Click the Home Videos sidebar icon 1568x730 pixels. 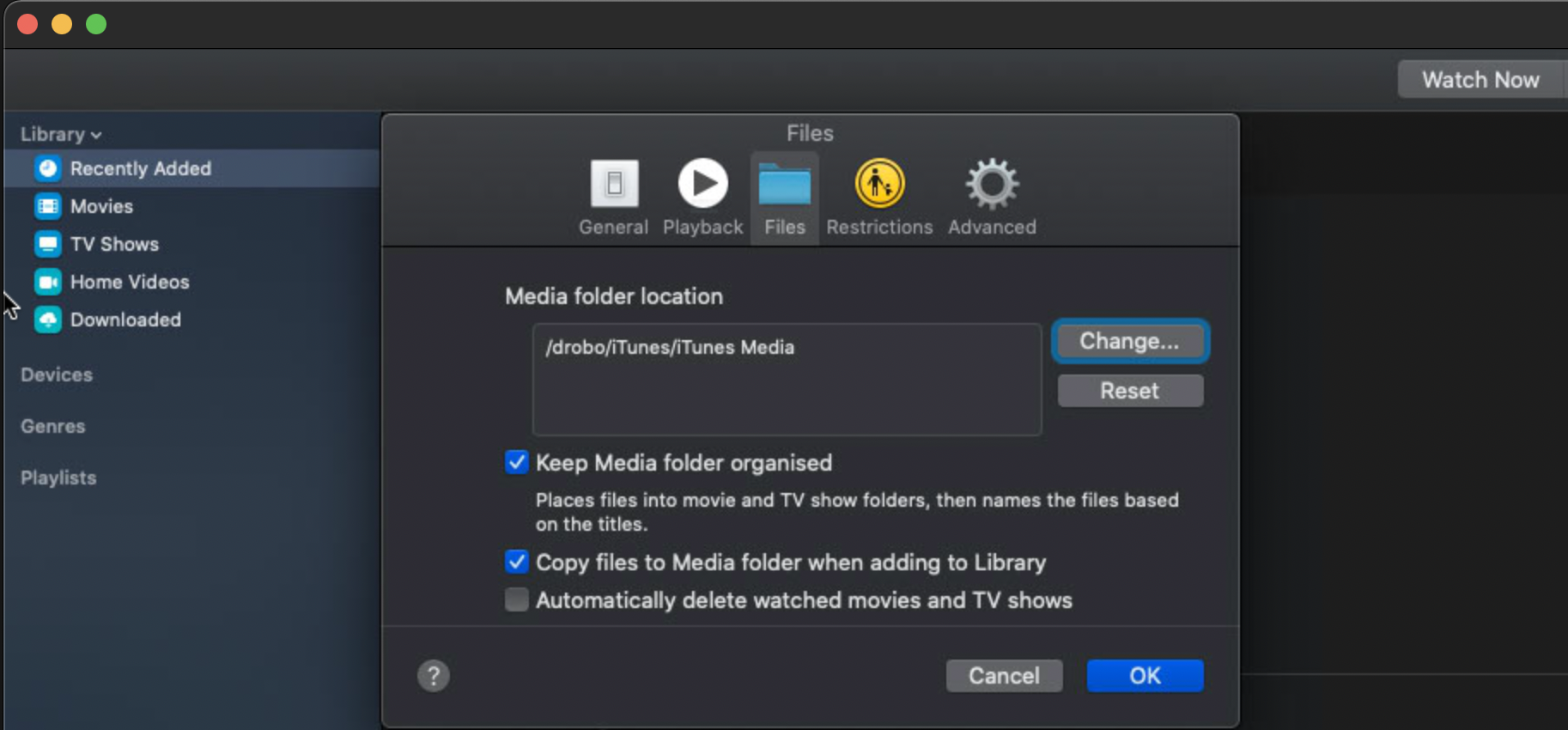pos(48,282)
